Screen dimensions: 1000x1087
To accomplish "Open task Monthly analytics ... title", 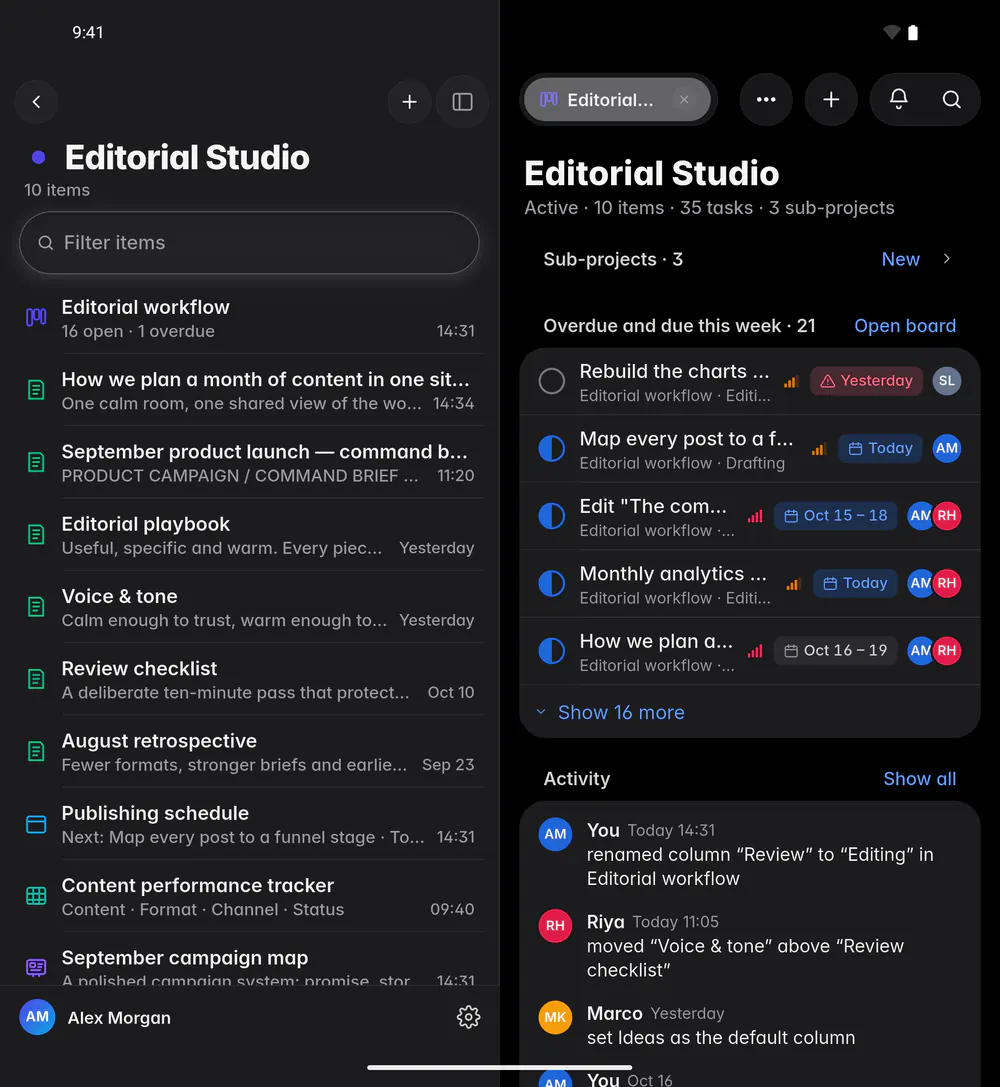I will pyautogui.click(x=673, y=573).
